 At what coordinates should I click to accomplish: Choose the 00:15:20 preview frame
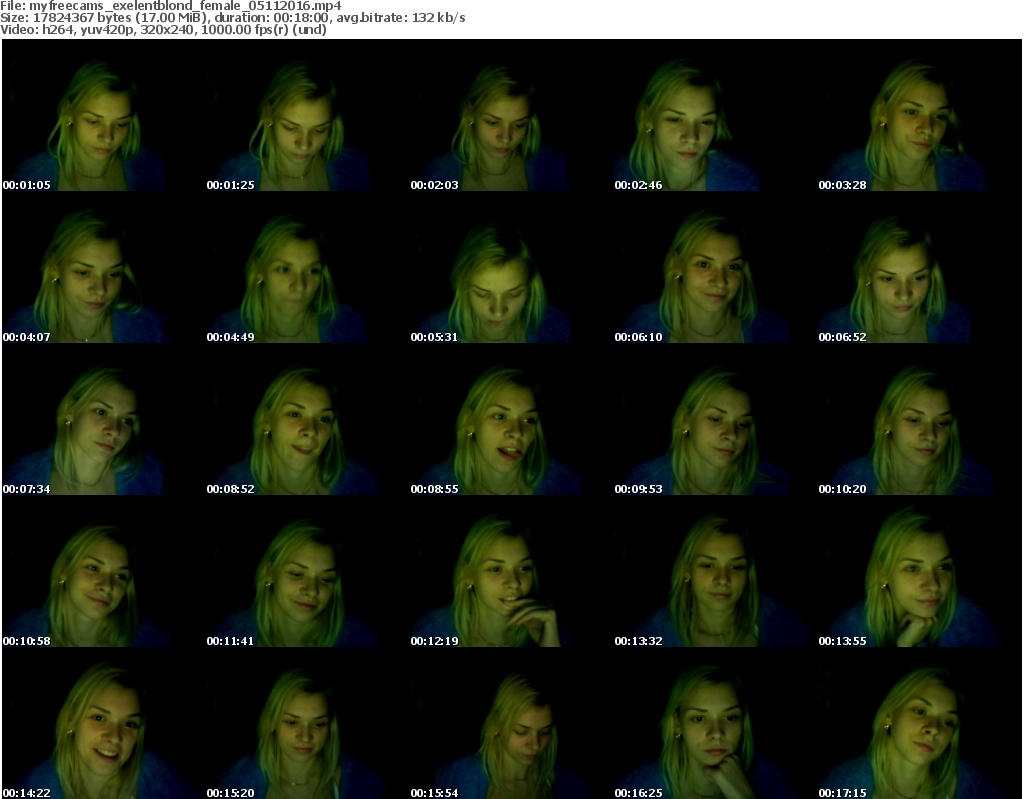pyautogui.click(x=308, y=723)
